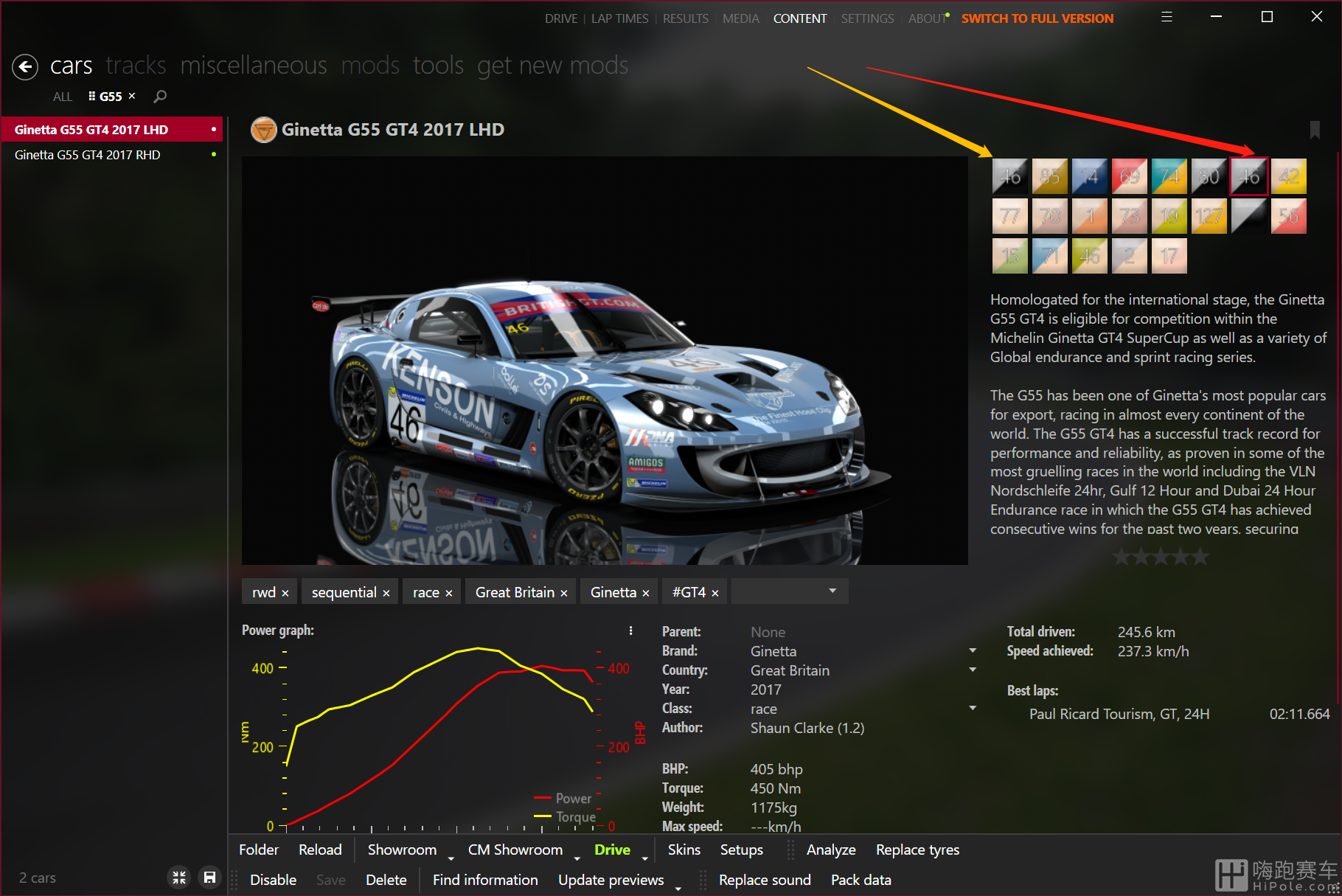Remove the Great Britain tag

564,593
